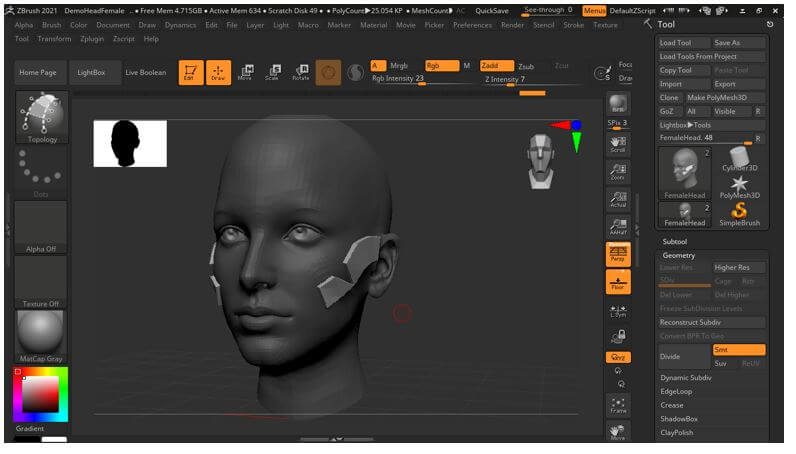The width and height of the screenshot is (796, 454).
Task: Select the Rotate transform tool
Action: coord(300,72)
